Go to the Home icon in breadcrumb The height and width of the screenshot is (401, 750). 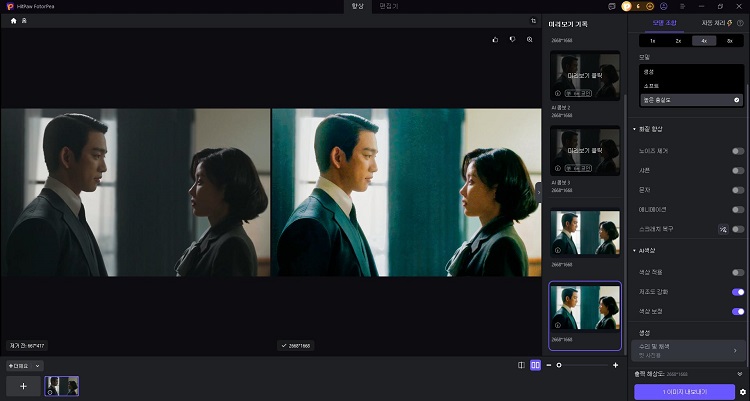[x=13, y=21]
